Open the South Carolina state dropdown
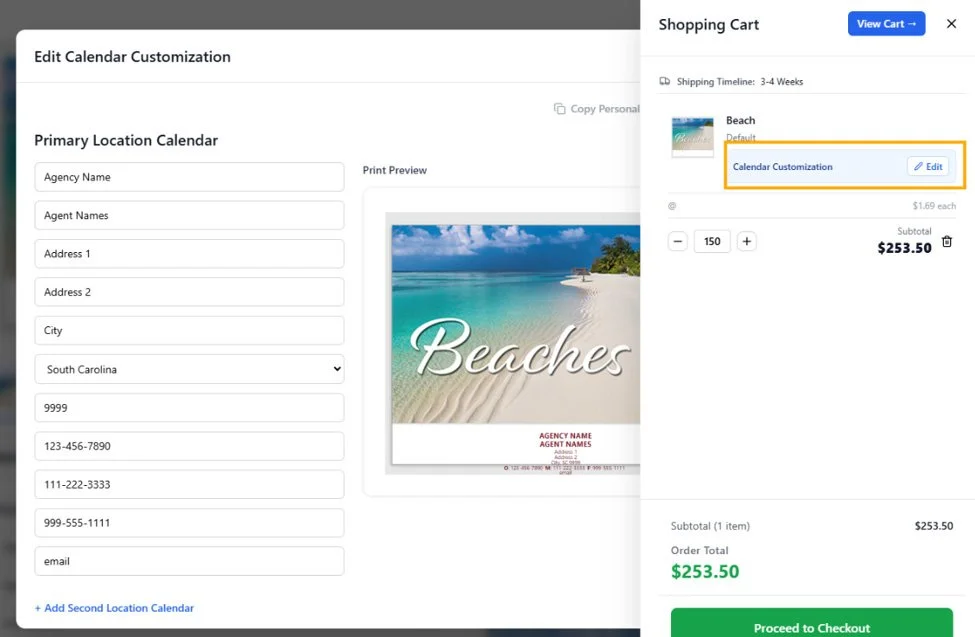Image resolution: width=975 pixels, height=637 pixels. point(189,369)
